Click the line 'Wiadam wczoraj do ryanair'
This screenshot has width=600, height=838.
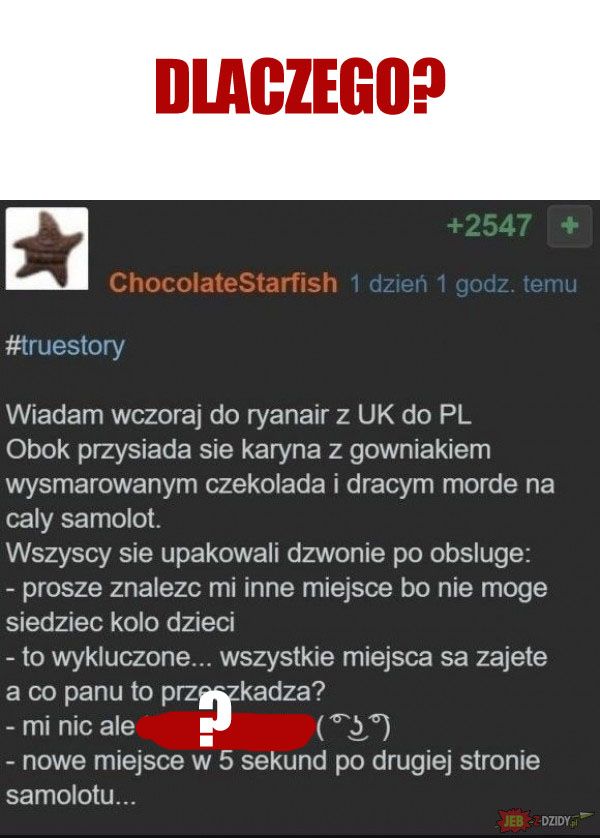(x=238, y=415)
